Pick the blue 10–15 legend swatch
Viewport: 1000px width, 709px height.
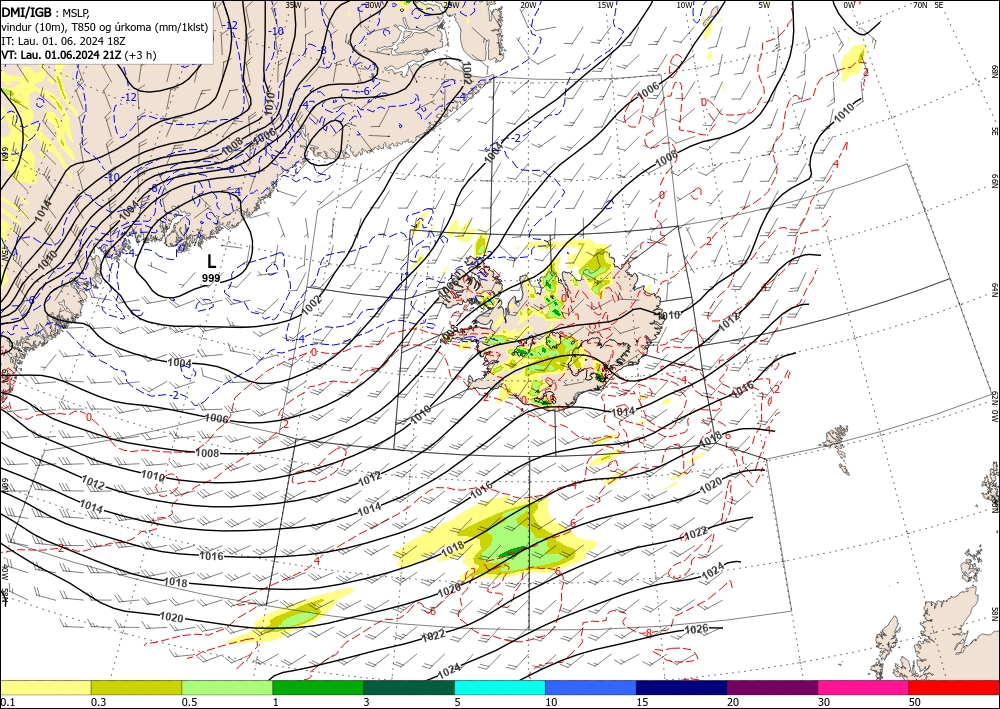pos(591,688)
